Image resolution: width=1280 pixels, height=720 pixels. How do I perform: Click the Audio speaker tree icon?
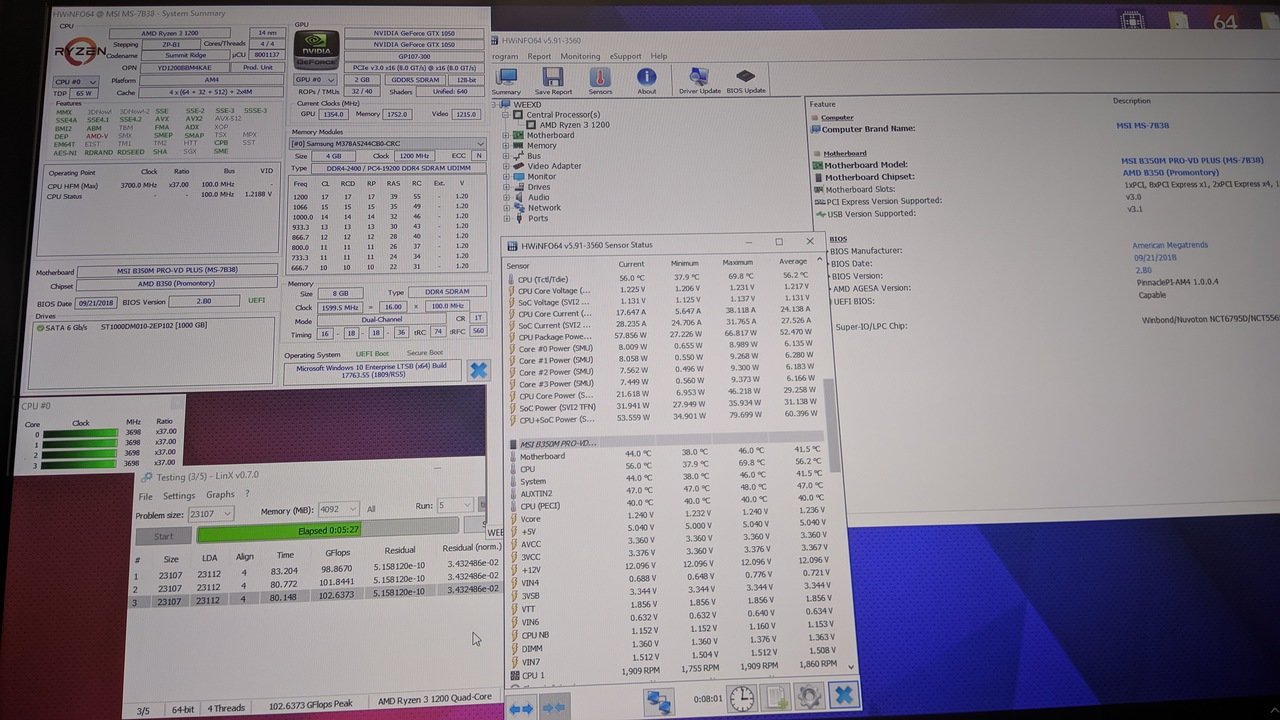click(x=518, y=198)
